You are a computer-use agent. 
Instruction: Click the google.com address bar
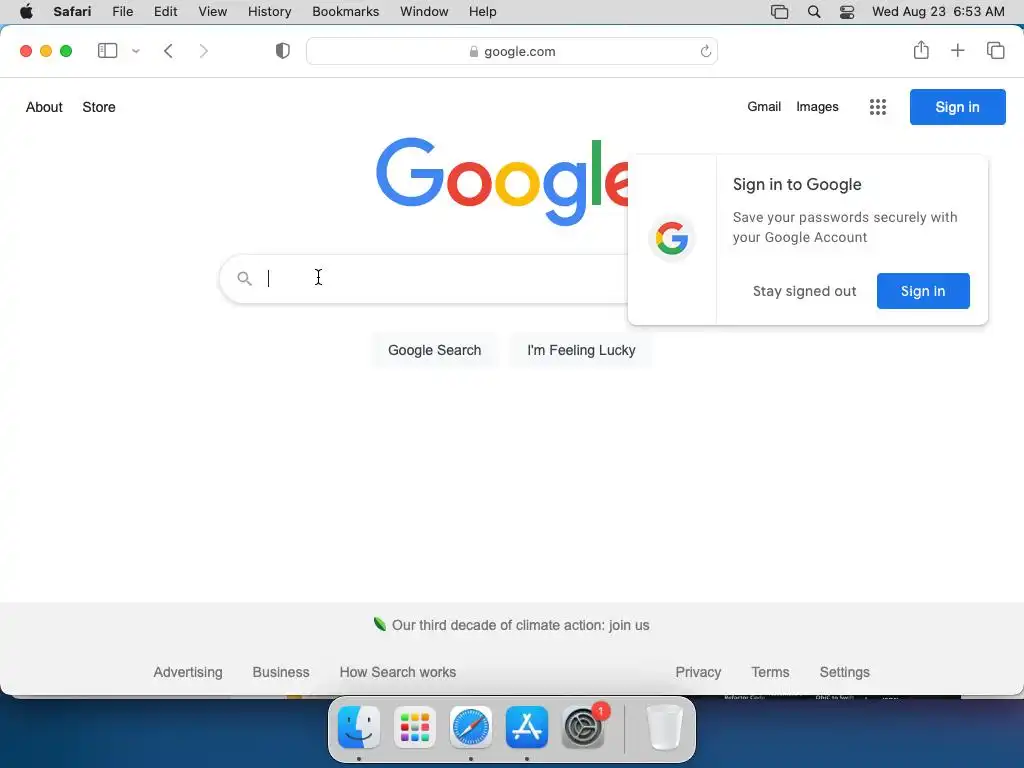(512, 52)
